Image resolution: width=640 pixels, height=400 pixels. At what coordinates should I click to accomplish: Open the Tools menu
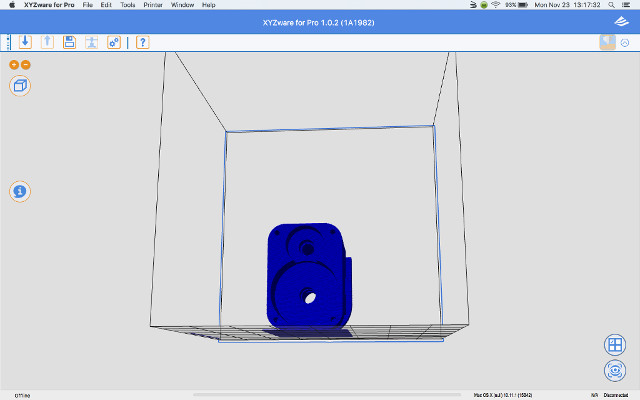(128, 5)
